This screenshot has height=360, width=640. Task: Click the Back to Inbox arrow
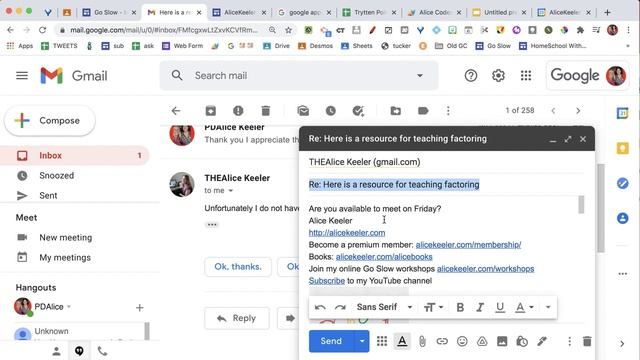pos(176,111)
